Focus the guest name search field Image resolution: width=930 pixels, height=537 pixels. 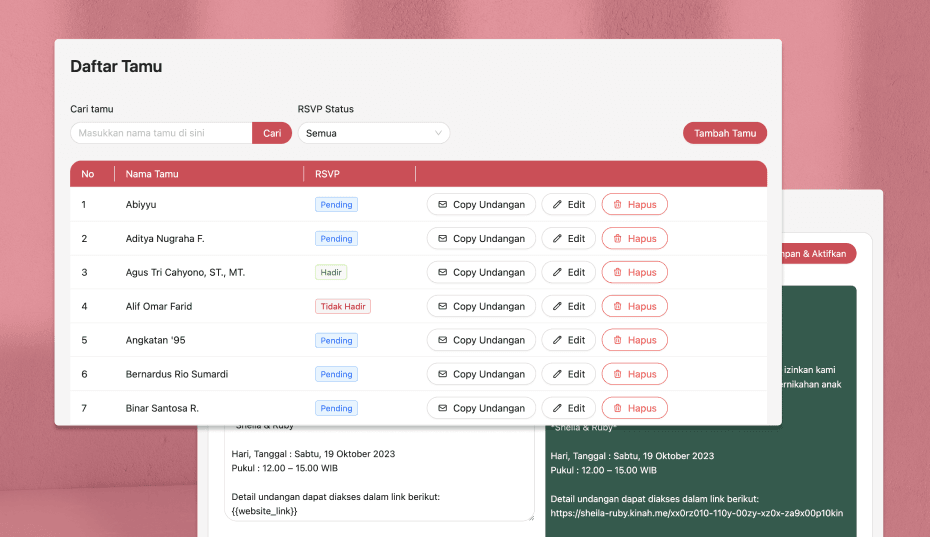(161, 133)
